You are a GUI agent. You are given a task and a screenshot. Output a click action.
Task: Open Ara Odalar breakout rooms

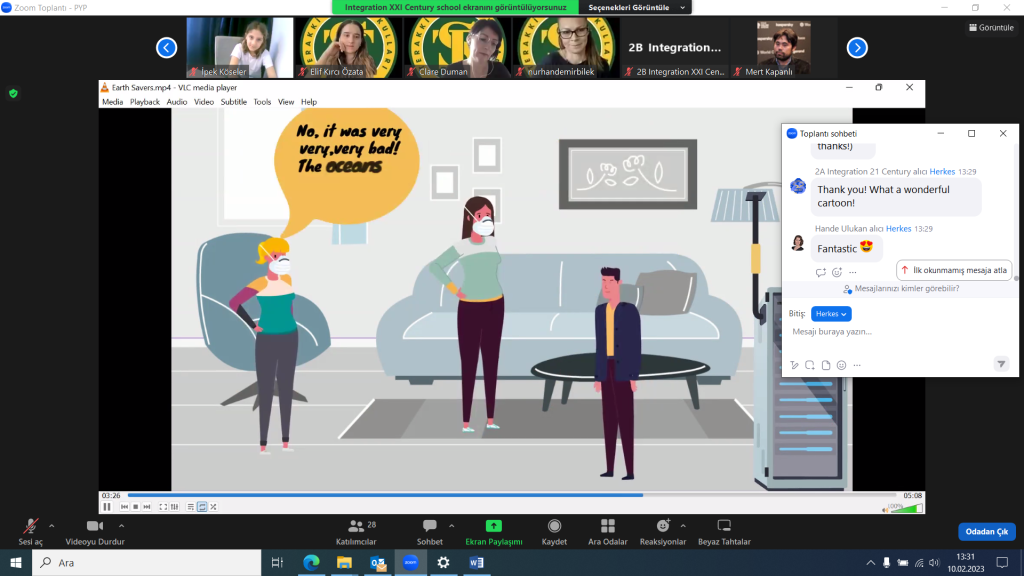point(607,526)
